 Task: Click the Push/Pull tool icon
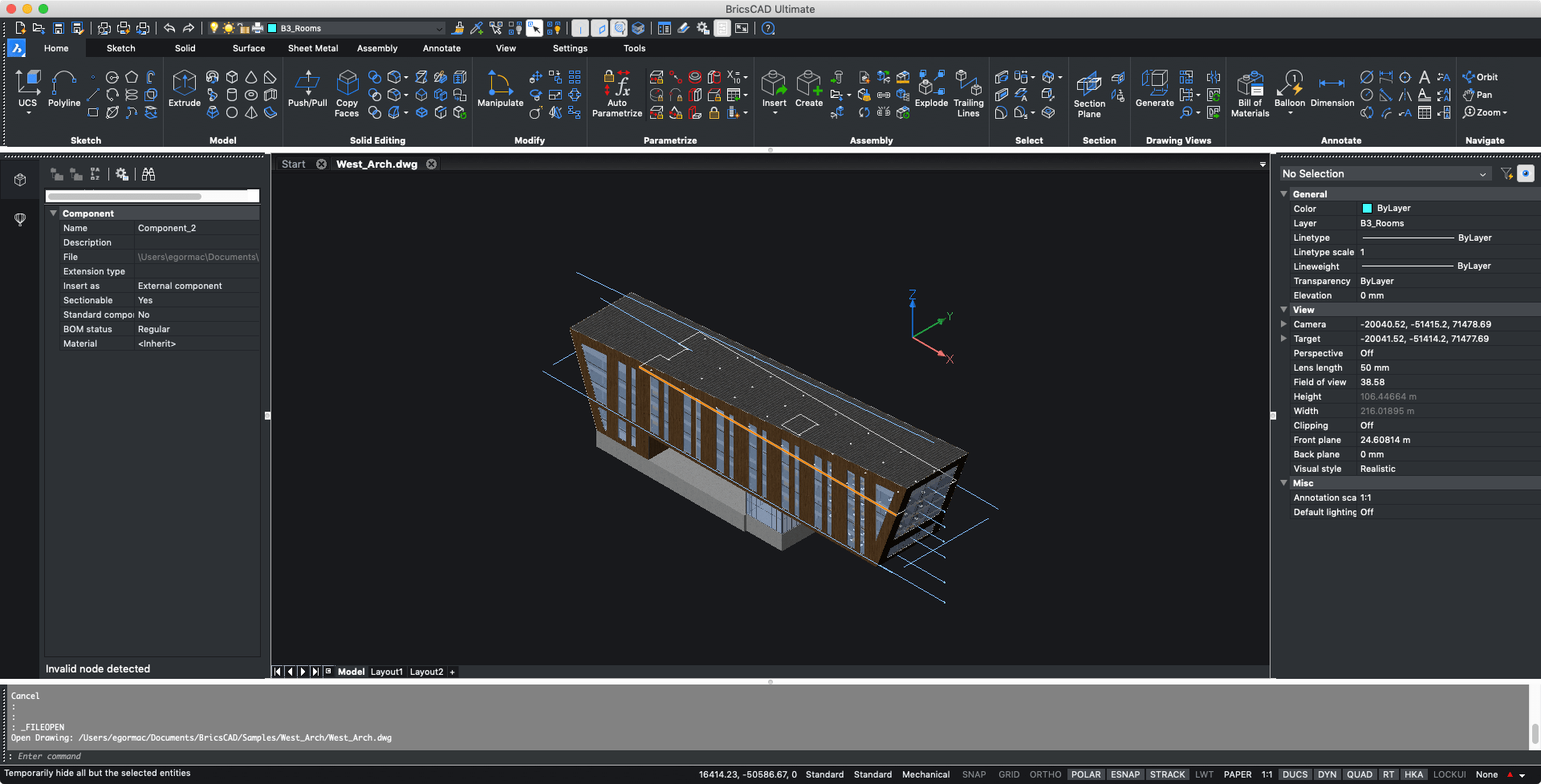307,89
